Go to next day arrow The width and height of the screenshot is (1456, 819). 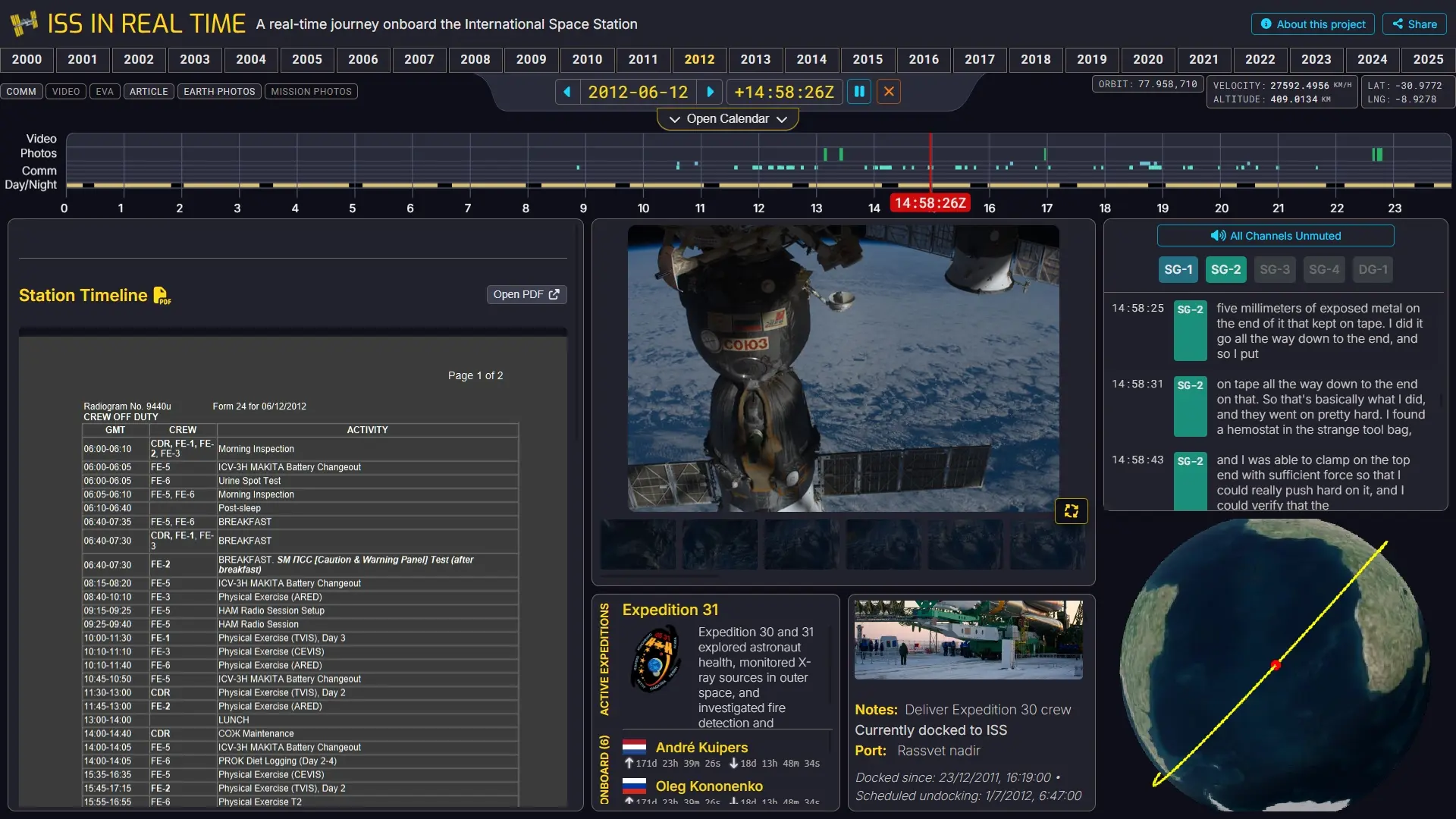[x=710, y=92]
